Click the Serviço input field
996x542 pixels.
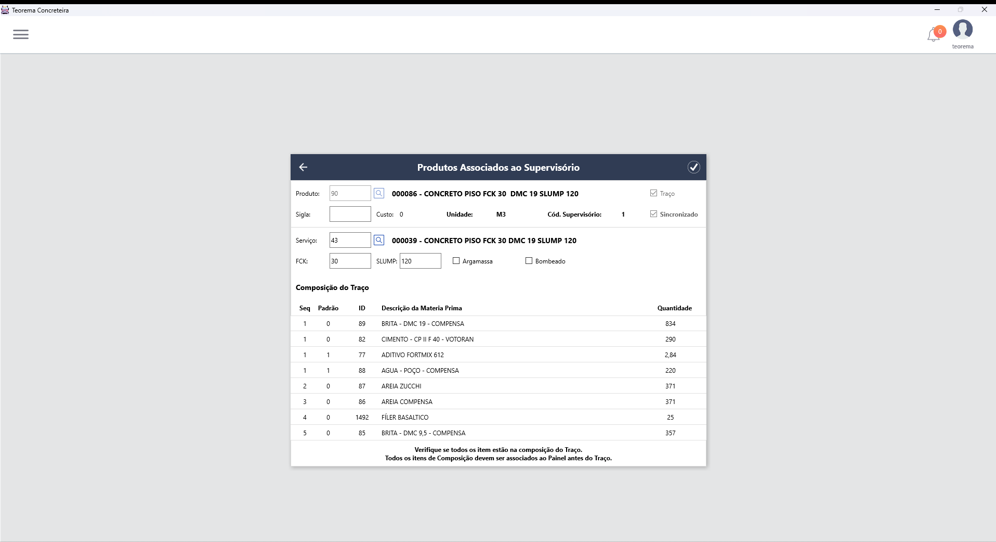pyautogui.click(x=350, y=240)
